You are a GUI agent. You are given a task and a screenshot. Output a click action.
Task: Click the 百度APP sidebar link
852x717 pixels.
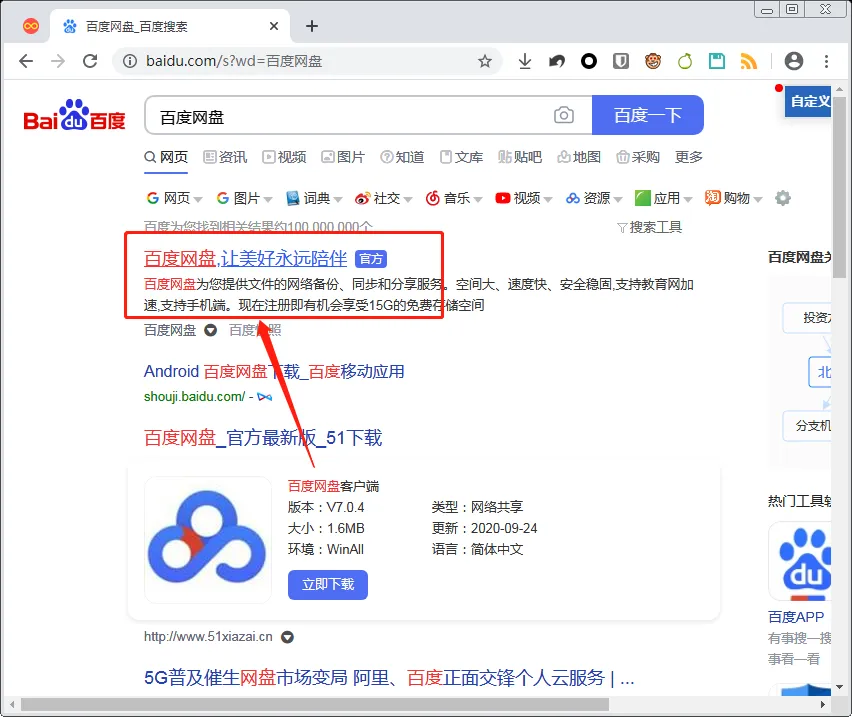(x=795, y=617)
